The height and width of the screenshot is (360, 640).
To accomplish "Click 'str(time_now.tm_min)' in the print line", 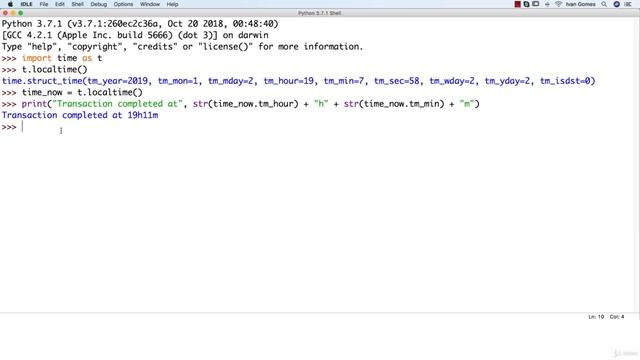I will (x=393, y=104).
